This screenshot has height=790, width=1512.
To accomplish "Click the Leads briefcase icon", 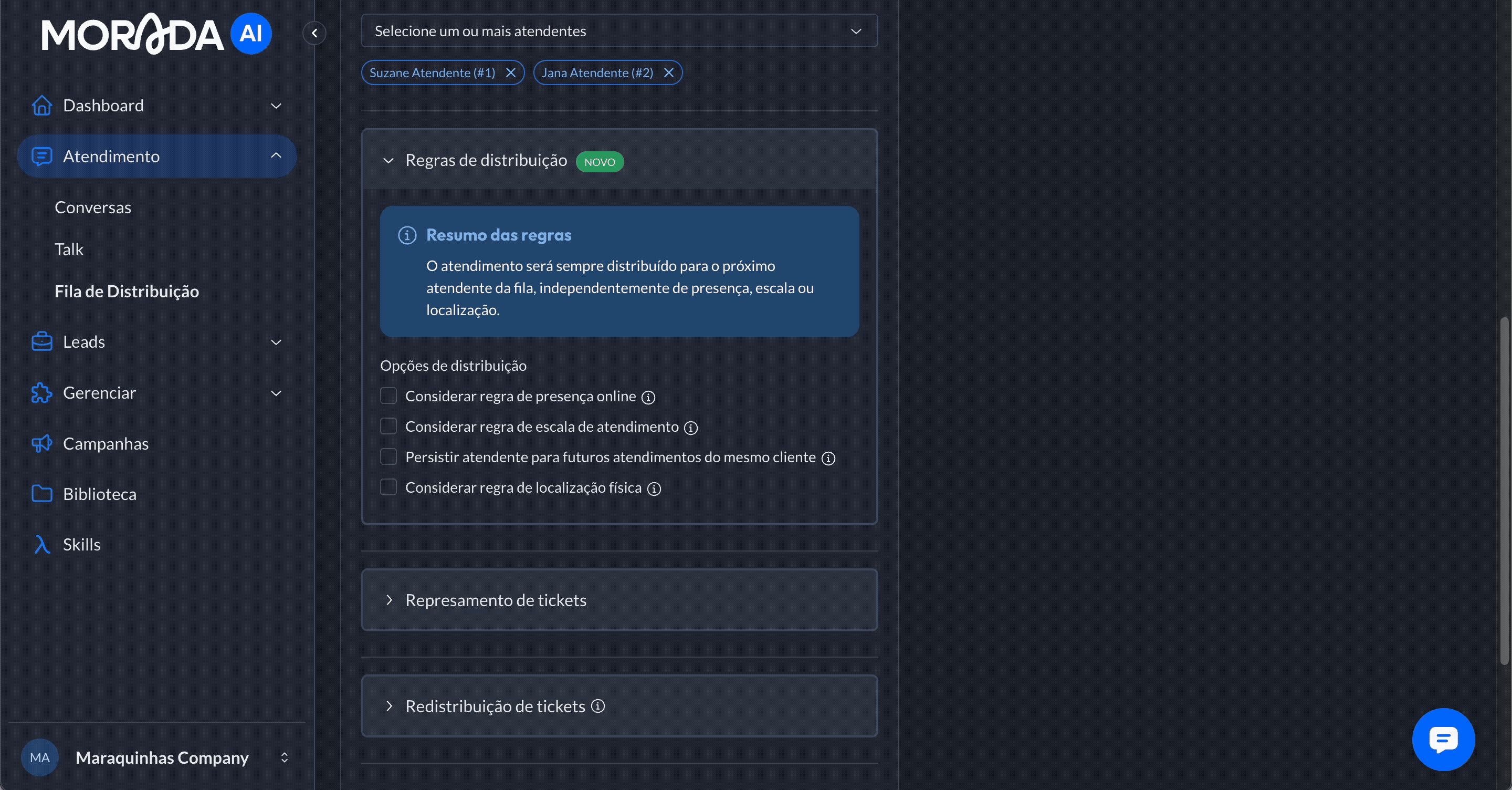I will point(41,341).
